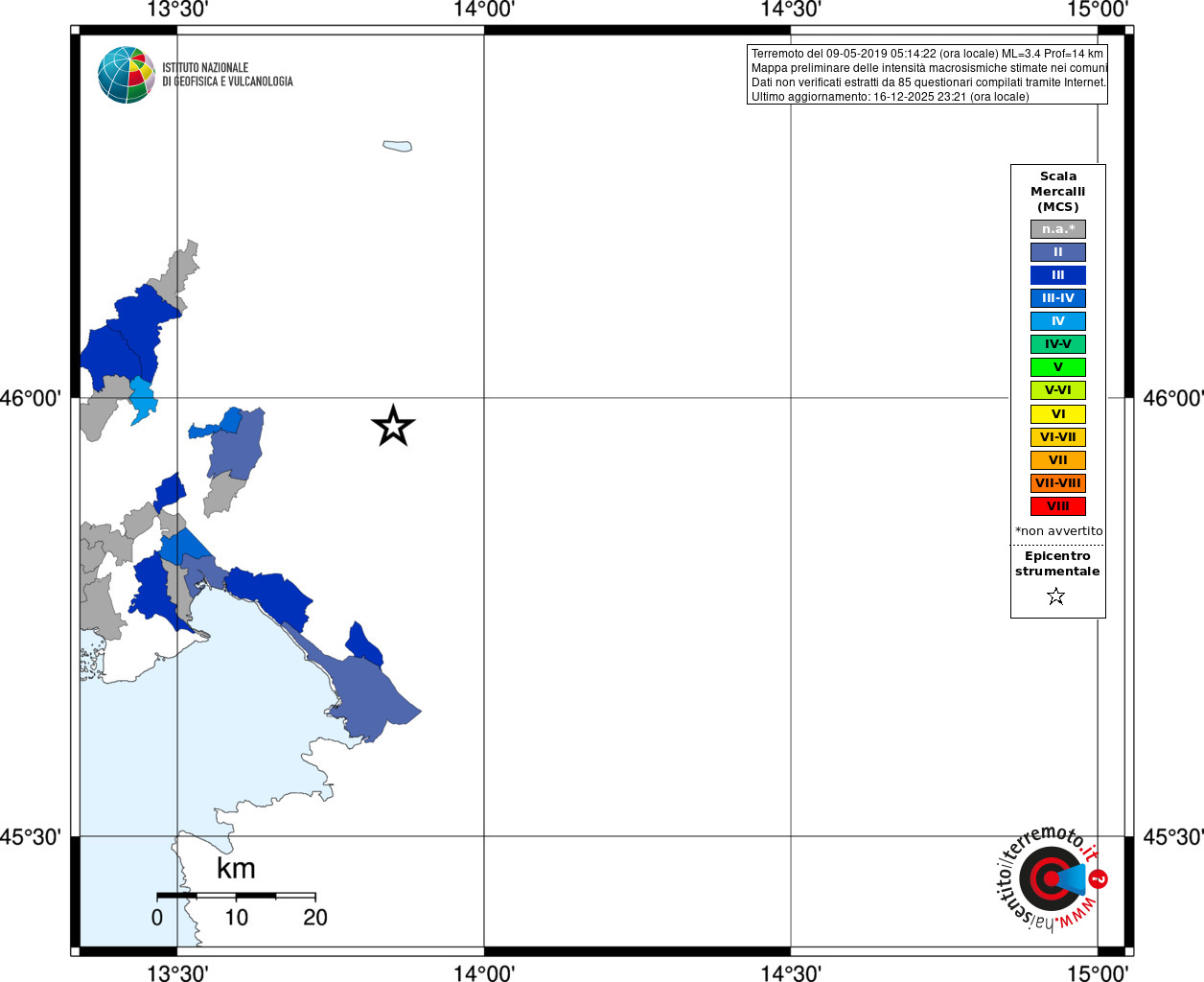The image size is (1204, 982).
Task: Click the INGV globe logo
Action: click(x=127, y=75)
